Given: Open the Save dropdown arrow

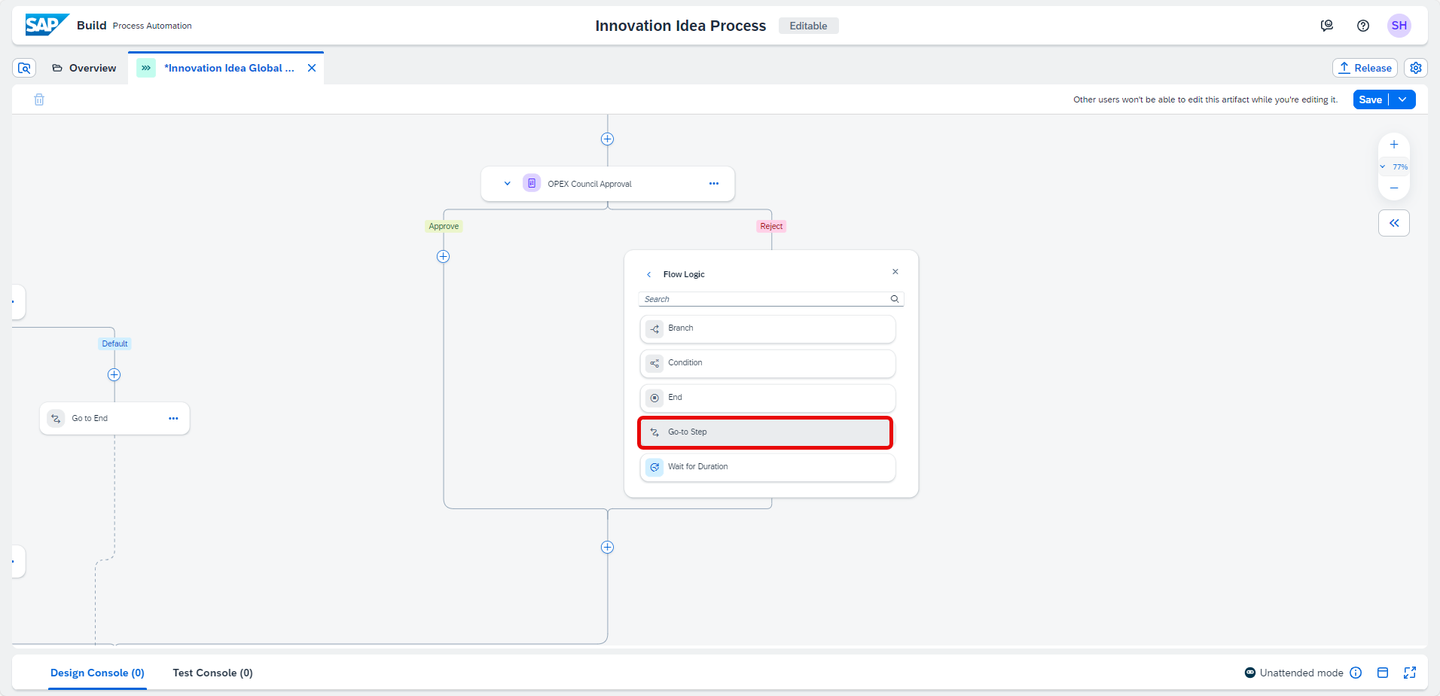Looking at the screenshot, I should [x=1402, y=99].
